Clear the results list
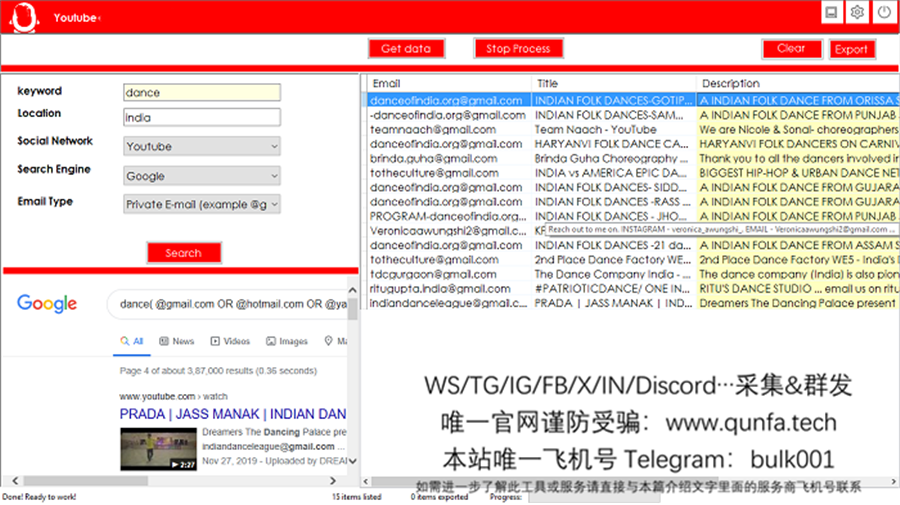Viewport: 900px width, 505px height. 792,49
